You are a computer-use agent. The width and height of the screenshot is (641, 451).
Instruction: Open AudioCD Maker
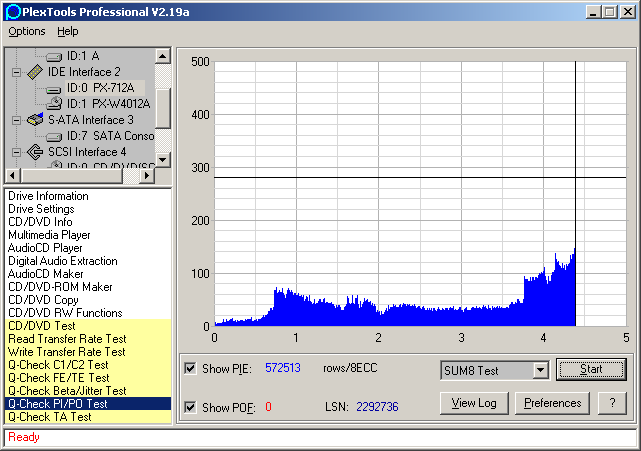(x=88, y=274)
